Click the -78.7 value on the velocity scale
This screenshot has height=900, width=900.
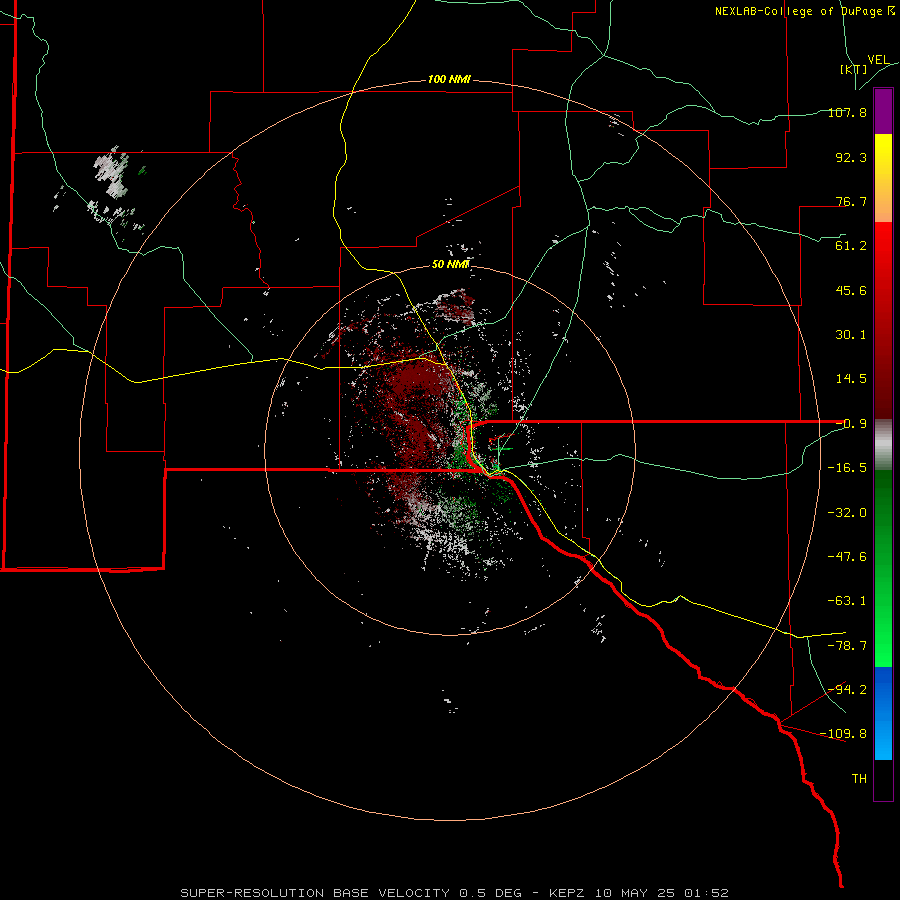coord(847,646)
